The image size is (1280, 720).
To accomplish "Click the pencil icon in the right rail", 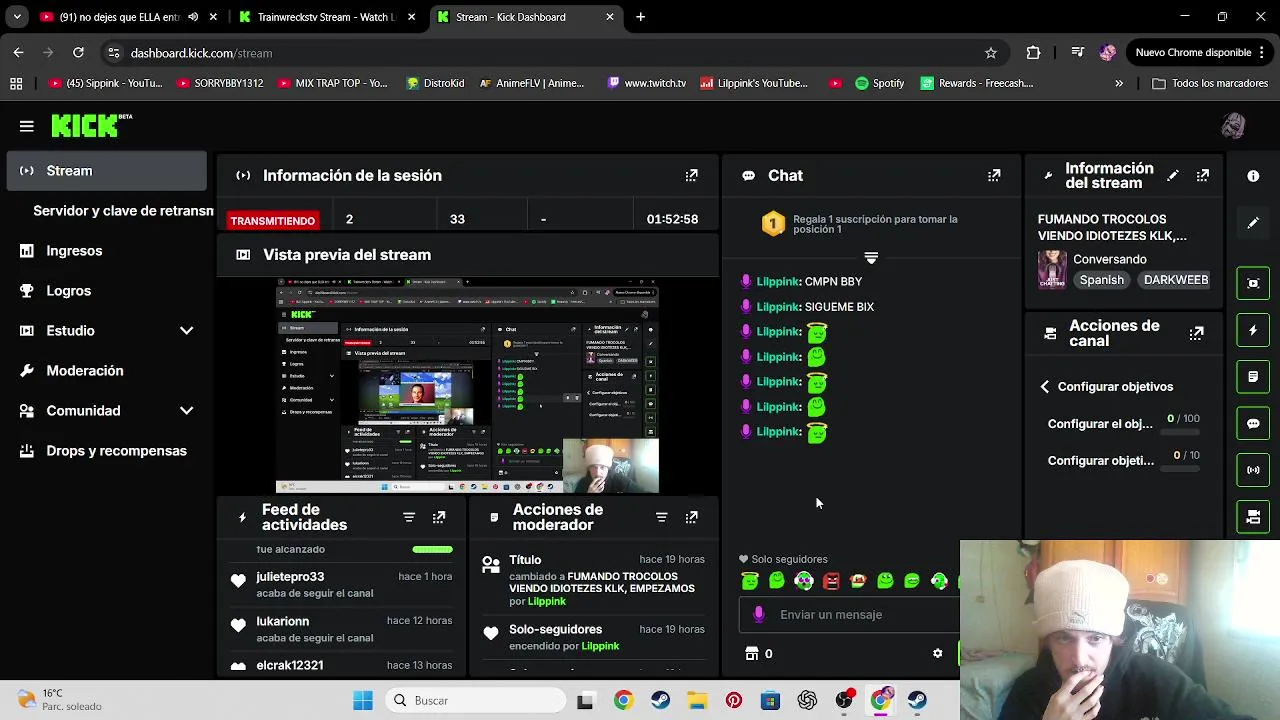I will point(1253,223).
